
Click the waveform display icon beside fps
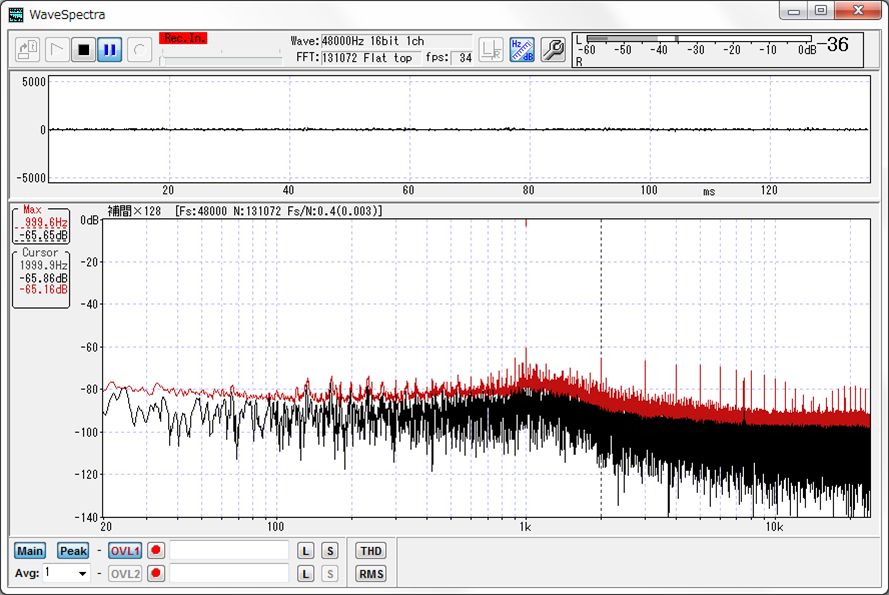click(491, 49)
